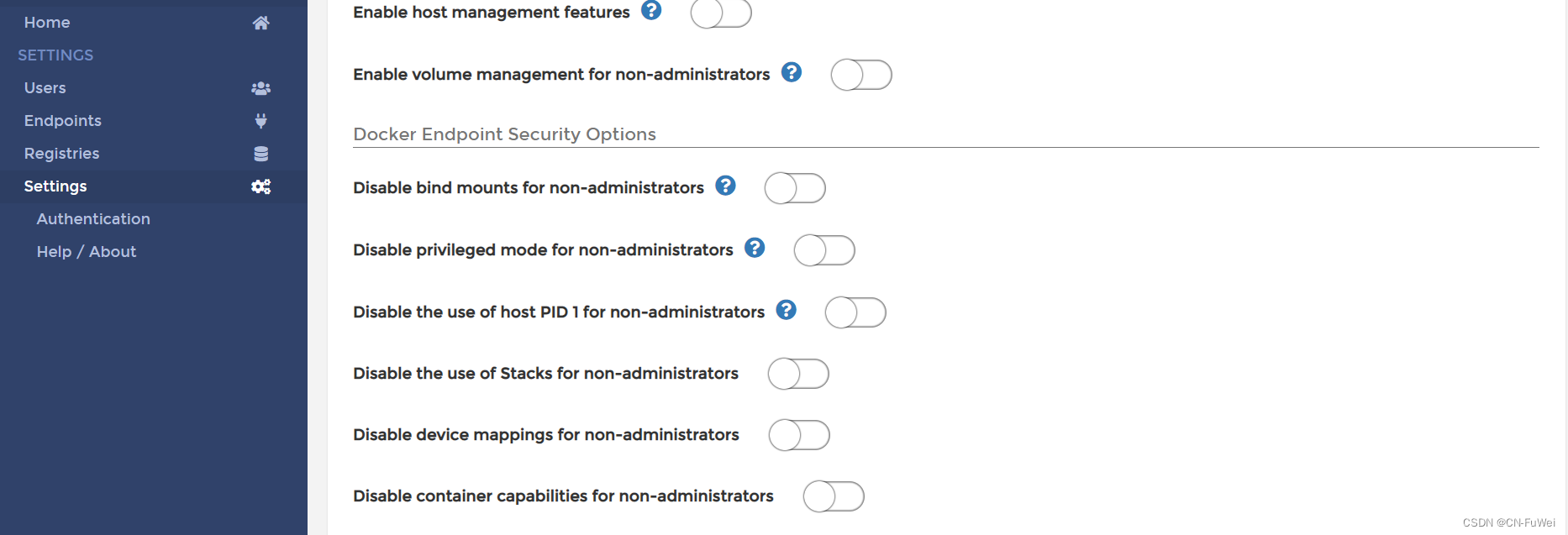Show help for disable privileged mode
Image resolution: width=1568 pixels, height=535 pixels.
[x=755, y=248]
